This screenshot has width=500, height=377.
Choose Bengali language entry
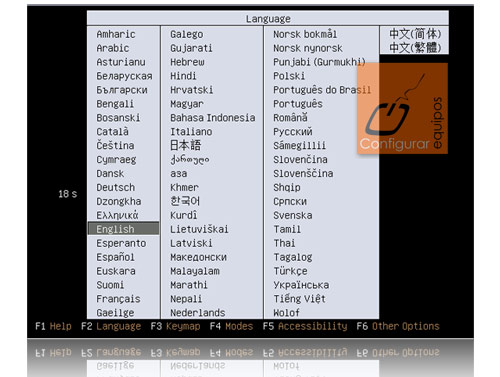(x=115, y=104)
